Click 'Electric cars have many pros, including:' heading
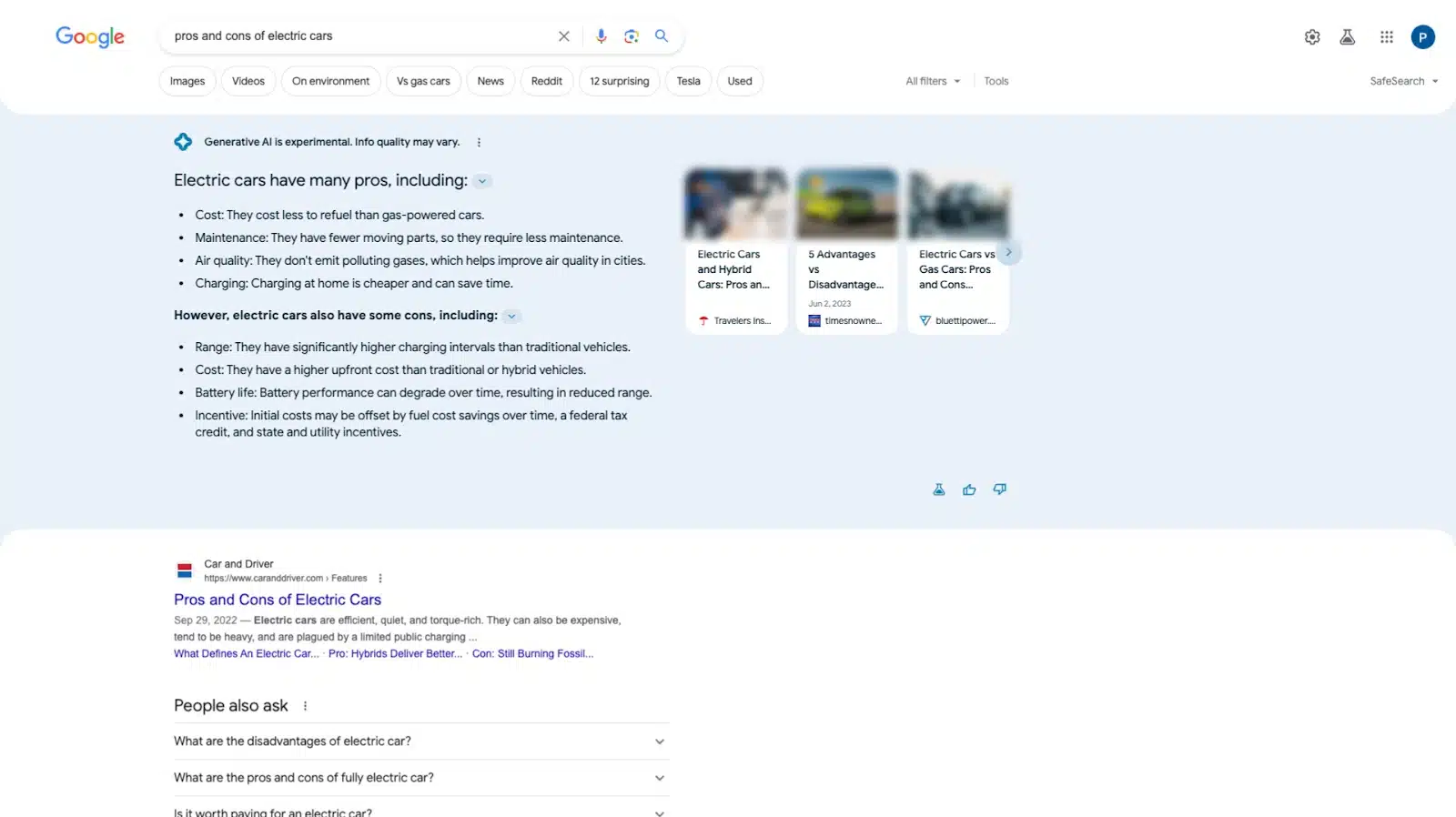The width and height of the screenshot is (1456, 817). (320, 180)
